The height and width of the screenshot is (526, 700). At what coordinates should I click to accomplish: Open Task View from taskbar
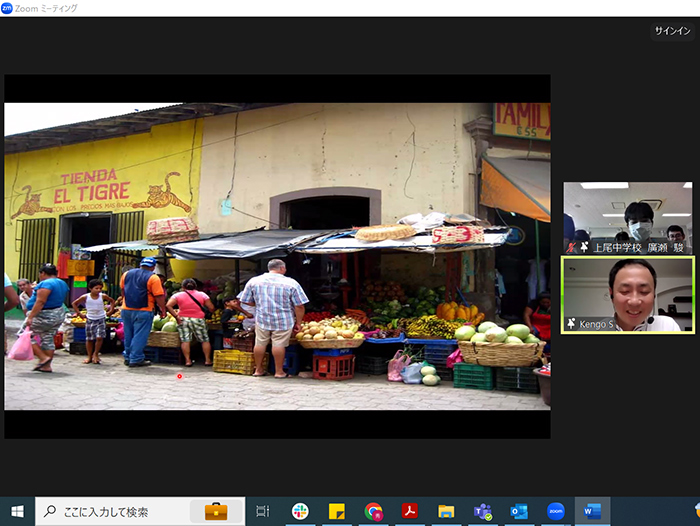point(262,511)
